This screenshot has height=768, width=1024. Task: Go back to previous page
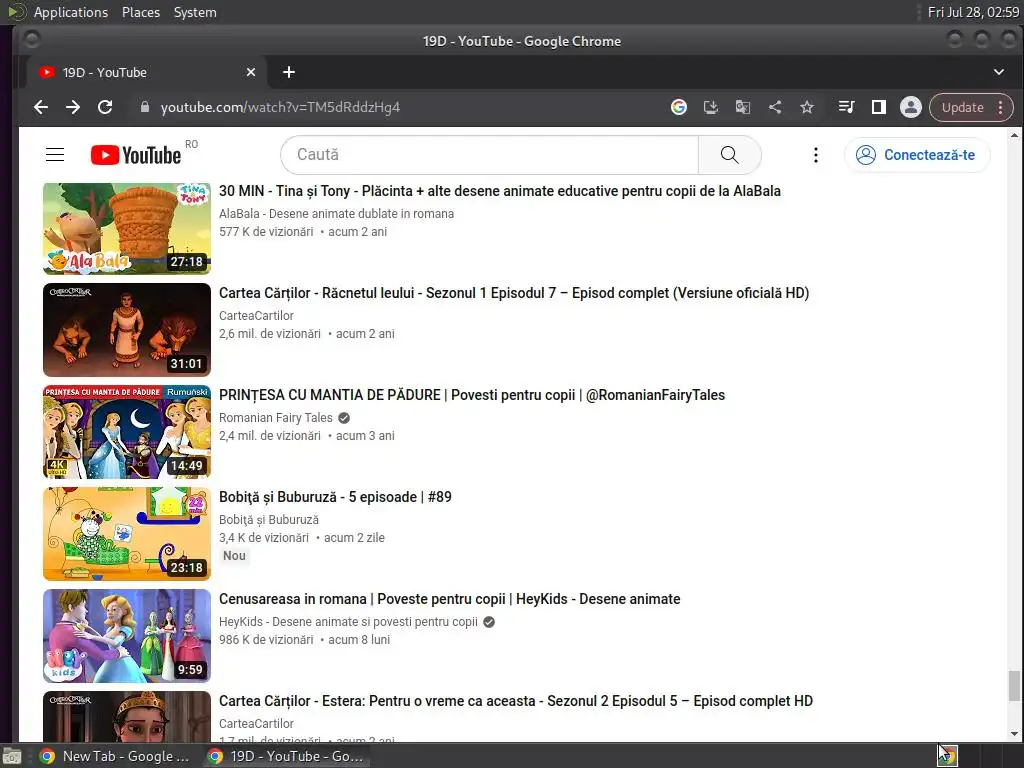(x=40, y=107)
